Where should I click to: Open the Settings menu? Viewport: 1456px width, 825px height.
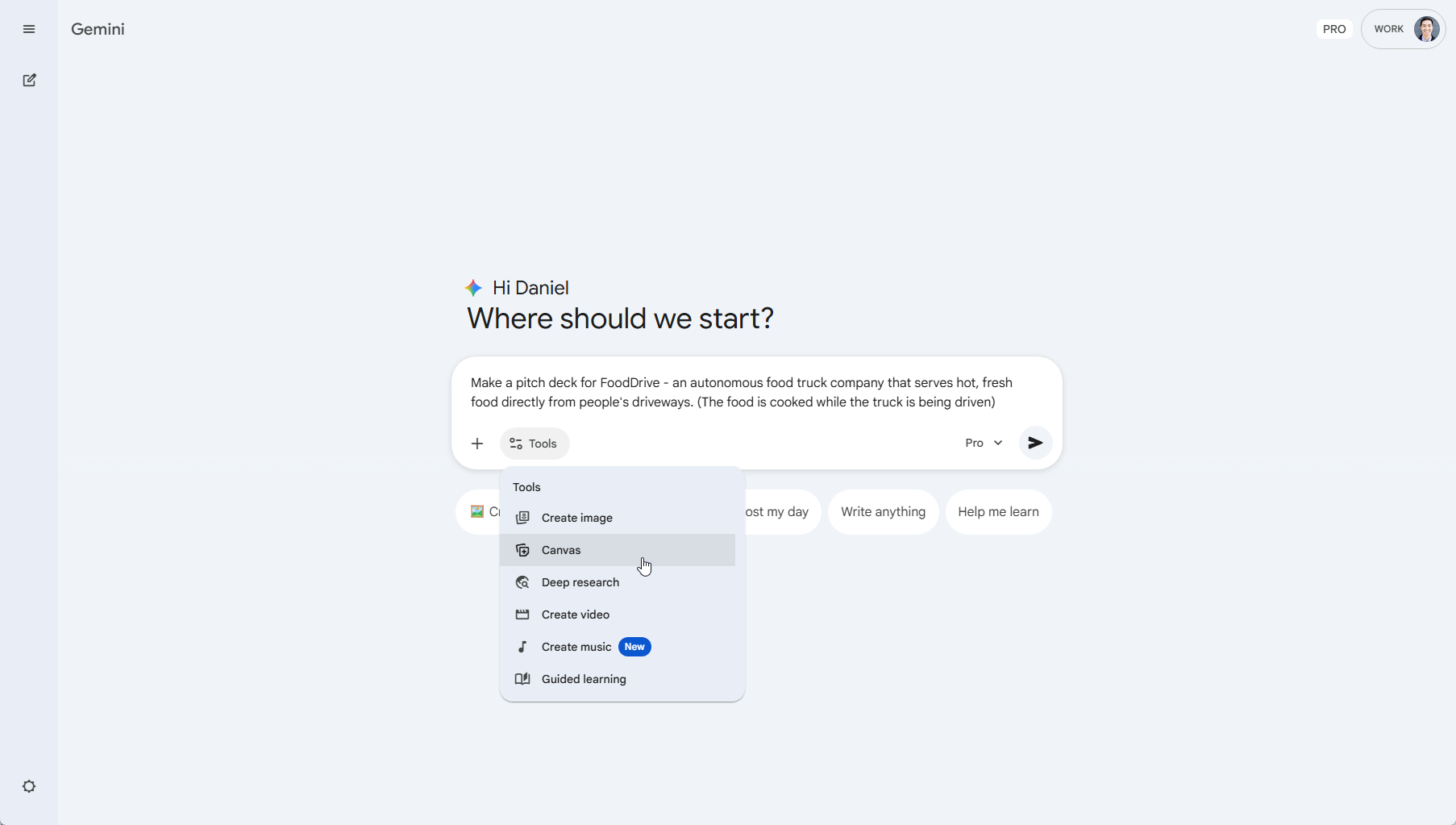[x=29, y=787]
